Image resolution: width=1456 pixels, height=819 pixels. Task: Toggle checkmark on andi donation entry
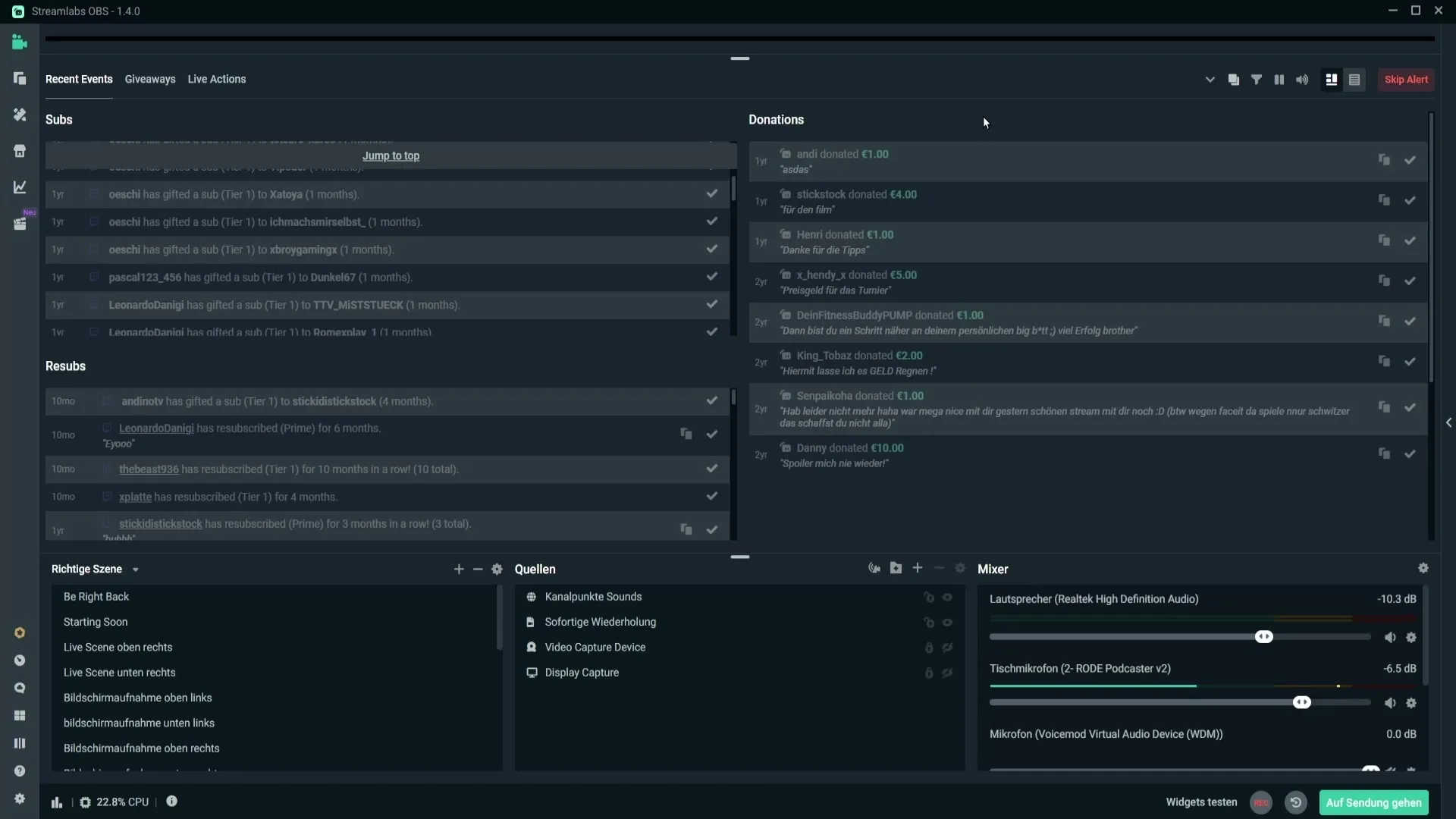pos(1410,160)
